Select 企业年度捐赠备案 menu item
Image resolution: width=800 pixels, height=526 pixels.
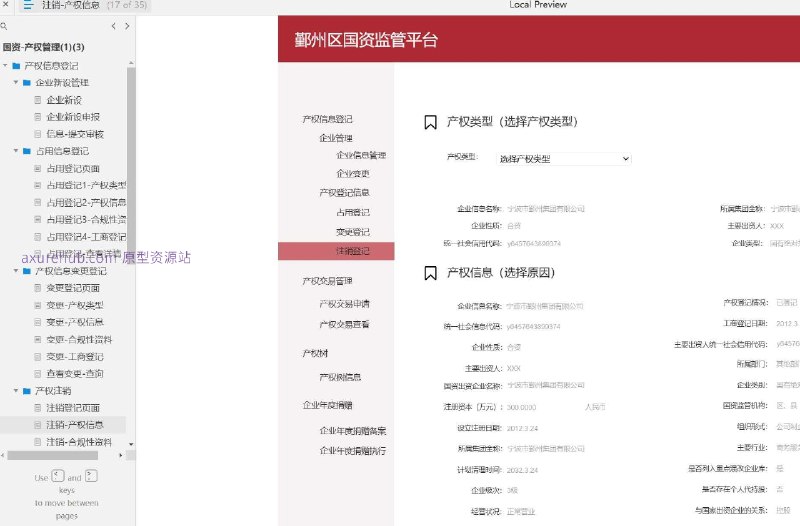[353, 431]
